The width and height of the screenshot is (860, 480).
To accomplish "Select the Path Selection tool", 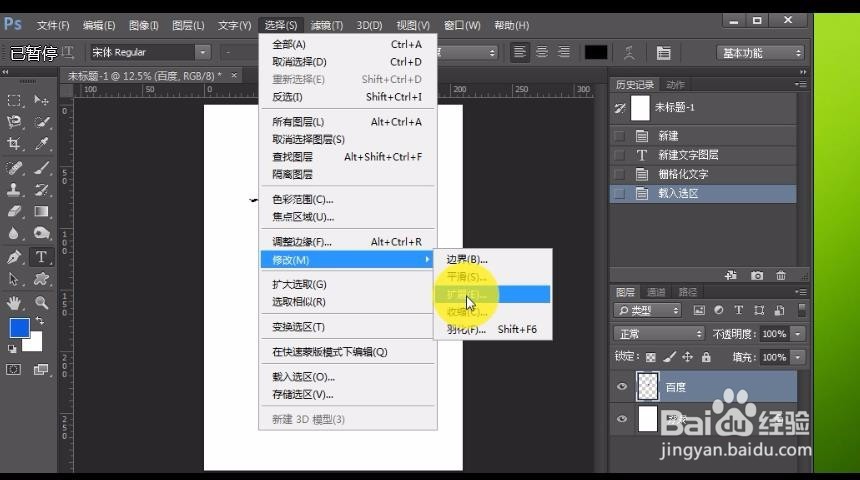I will coord(14,279).
